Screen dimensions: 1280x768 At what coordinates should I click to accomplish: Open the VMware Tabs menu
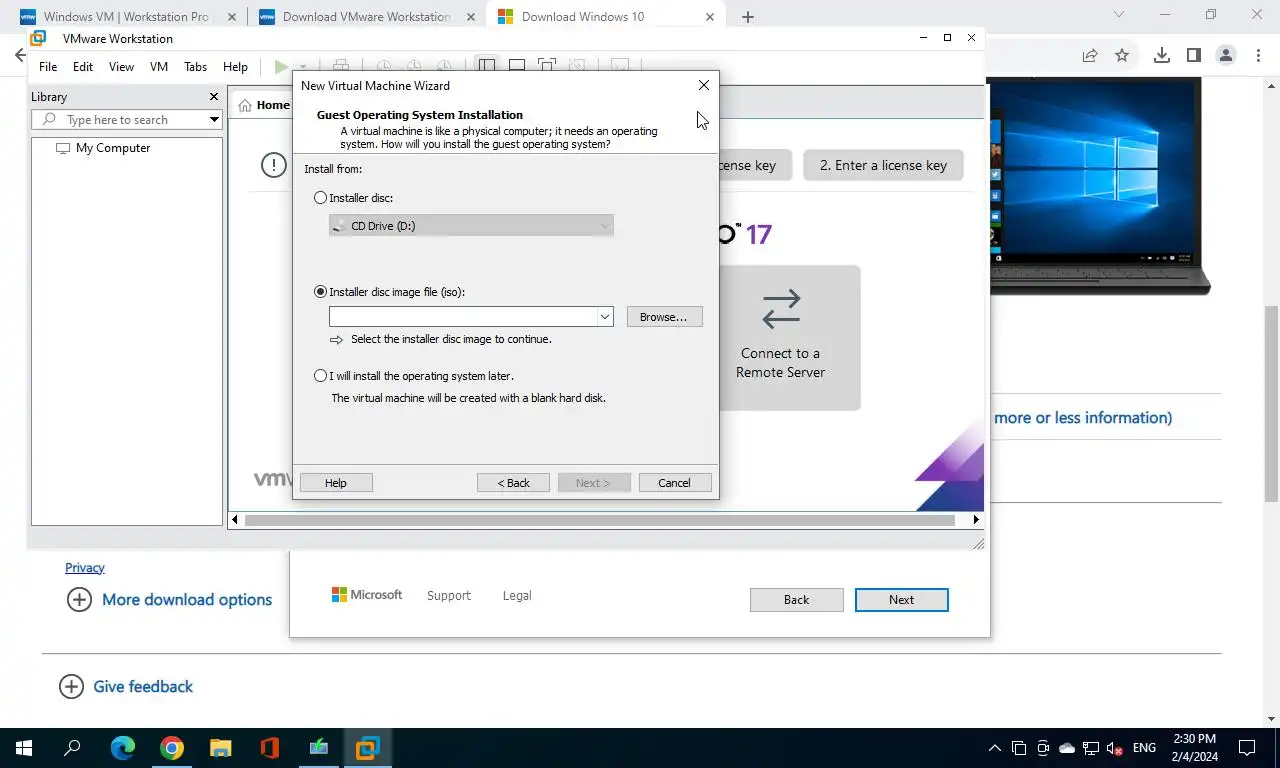(195, 67)
